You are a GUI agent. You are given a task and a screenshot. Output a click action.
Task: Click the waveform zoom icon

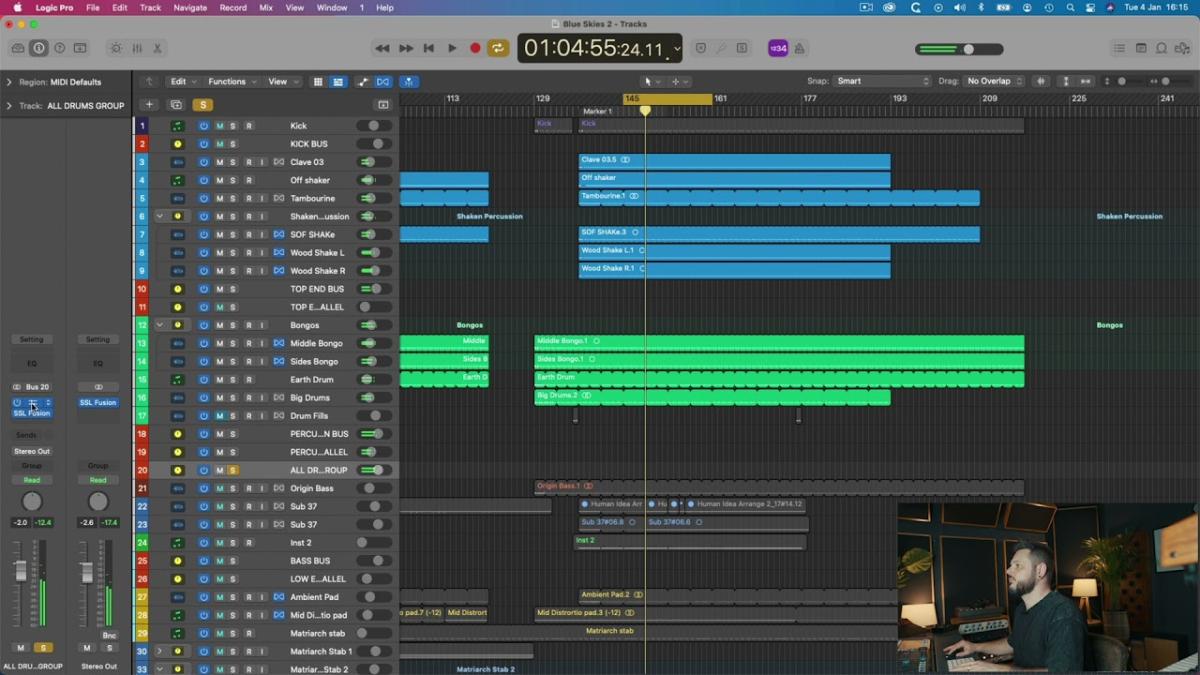[1041, 81]
